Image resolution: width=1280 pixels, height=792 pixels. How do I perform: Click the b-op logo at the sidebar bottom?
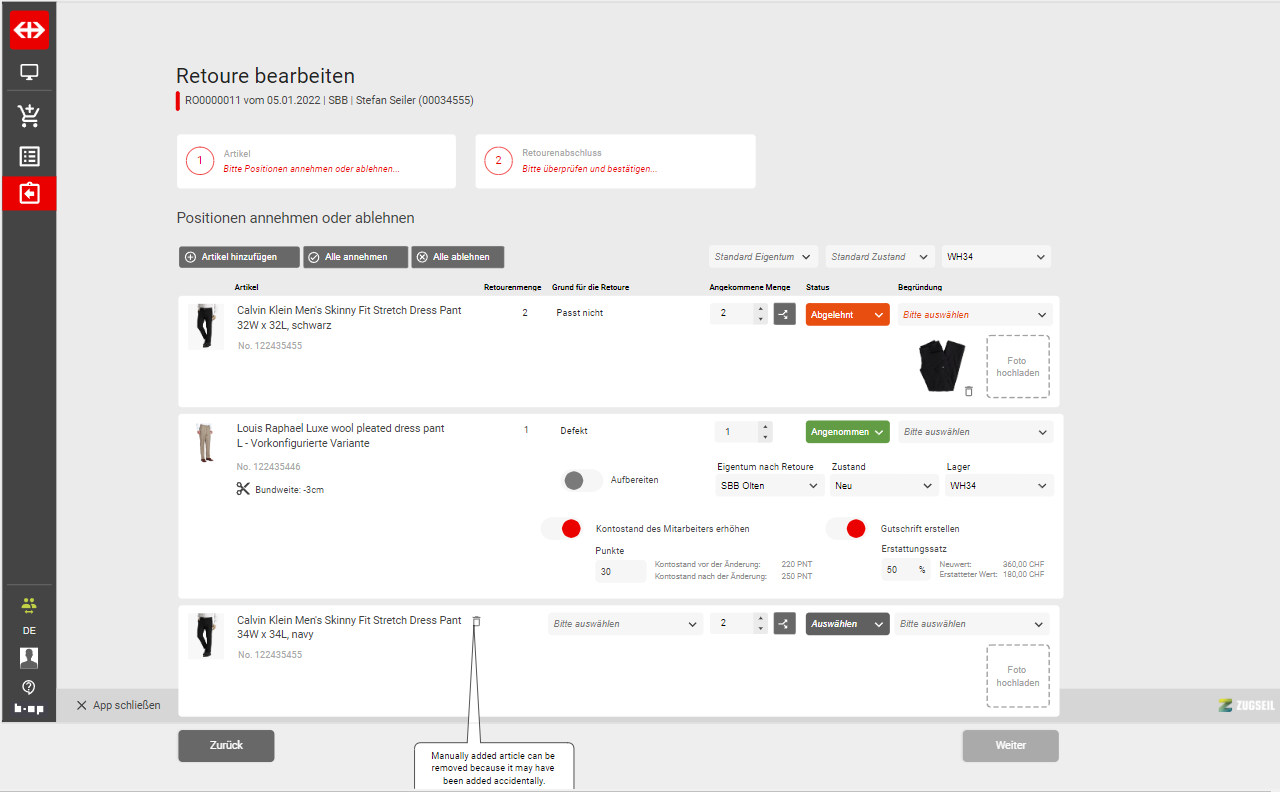coord(29,708)
